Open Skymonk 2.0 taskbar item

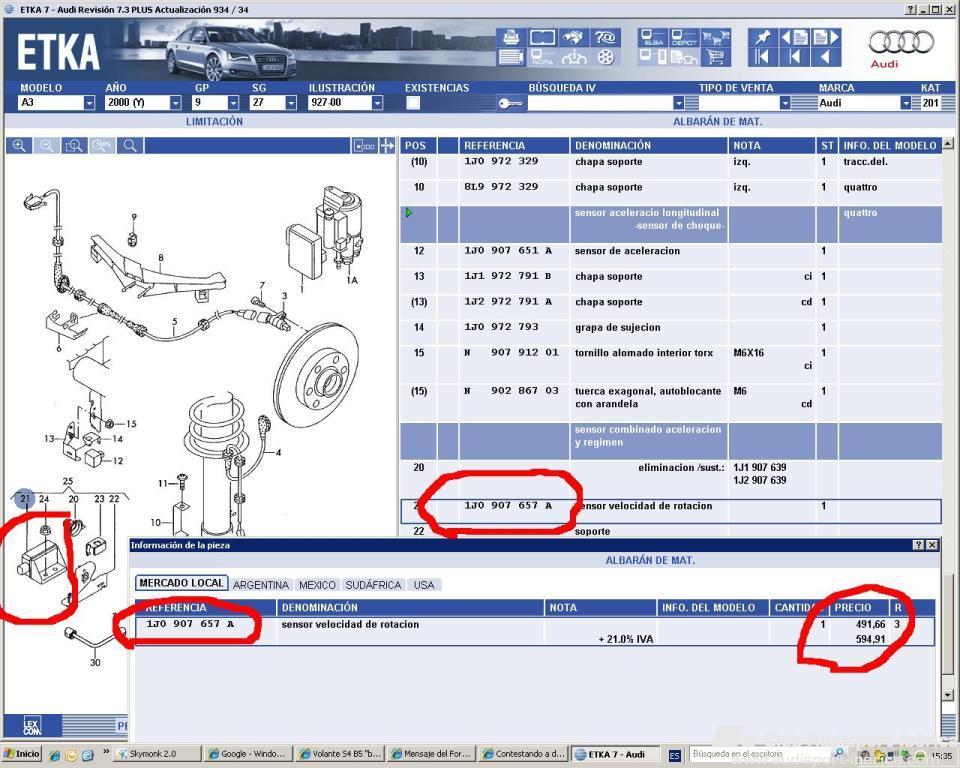(x=157, y=754)
